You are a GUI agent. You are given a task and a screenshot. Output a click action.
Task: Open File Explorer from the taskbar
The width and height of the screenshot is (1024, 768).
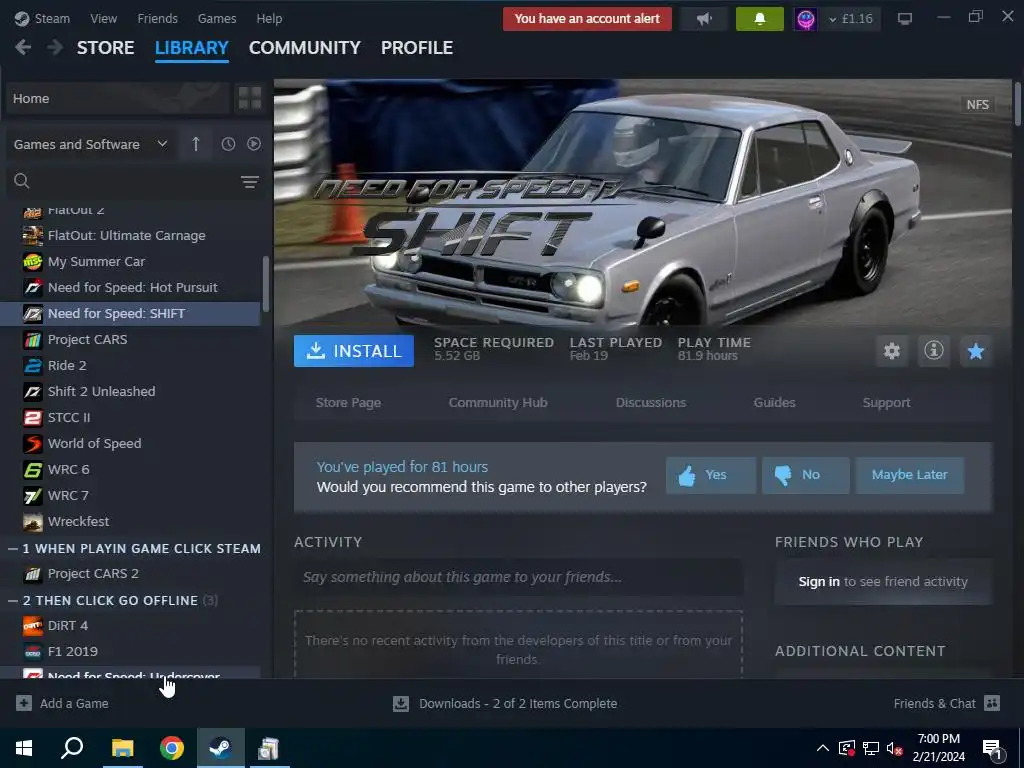pyautogui.click(x=122, y=748)
